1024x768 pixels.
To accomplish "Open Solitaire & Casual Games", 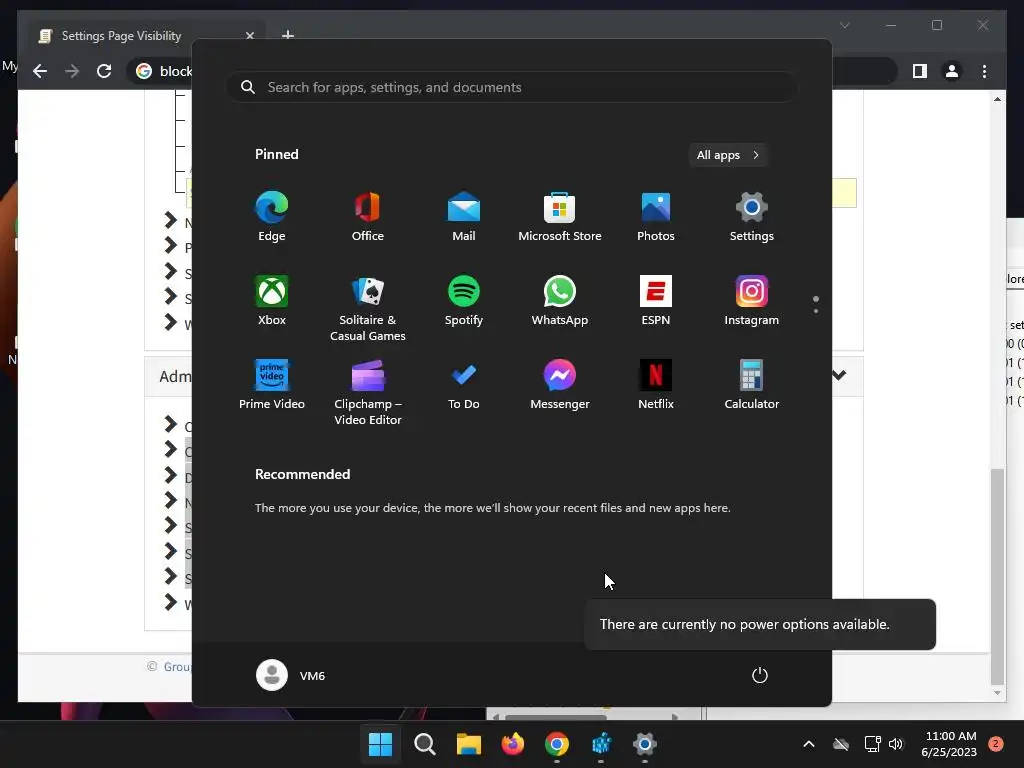I will click(368, 309).
